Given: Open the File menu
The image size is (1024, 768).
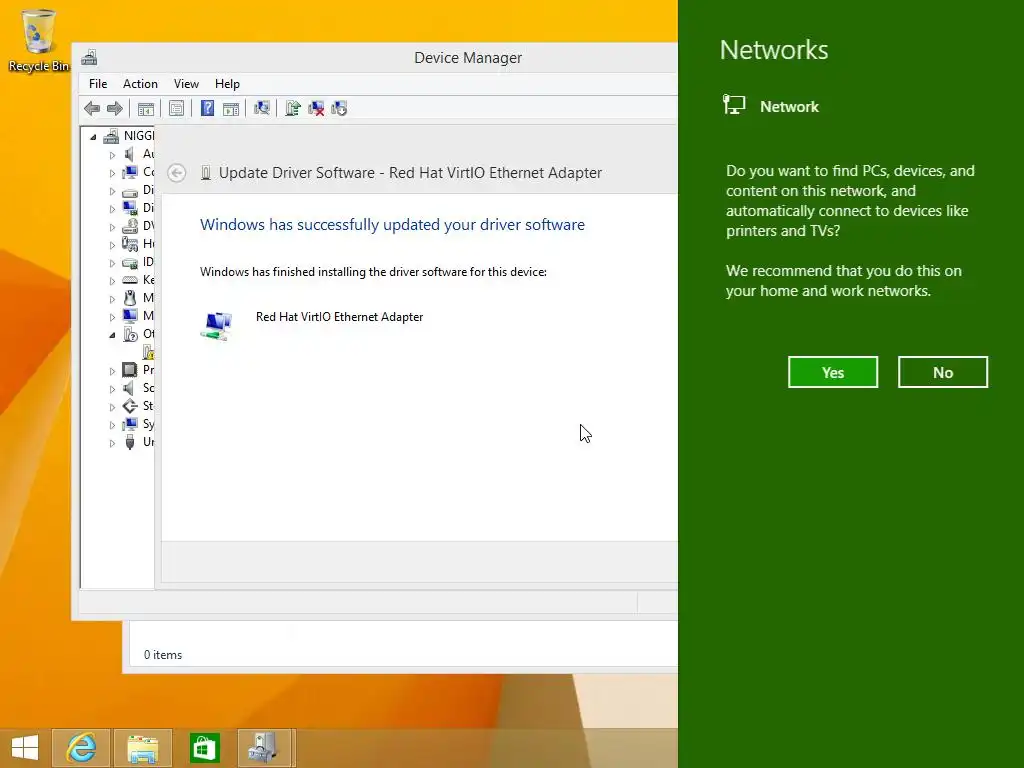Looking at the screenshot, I should pos(98,84).
